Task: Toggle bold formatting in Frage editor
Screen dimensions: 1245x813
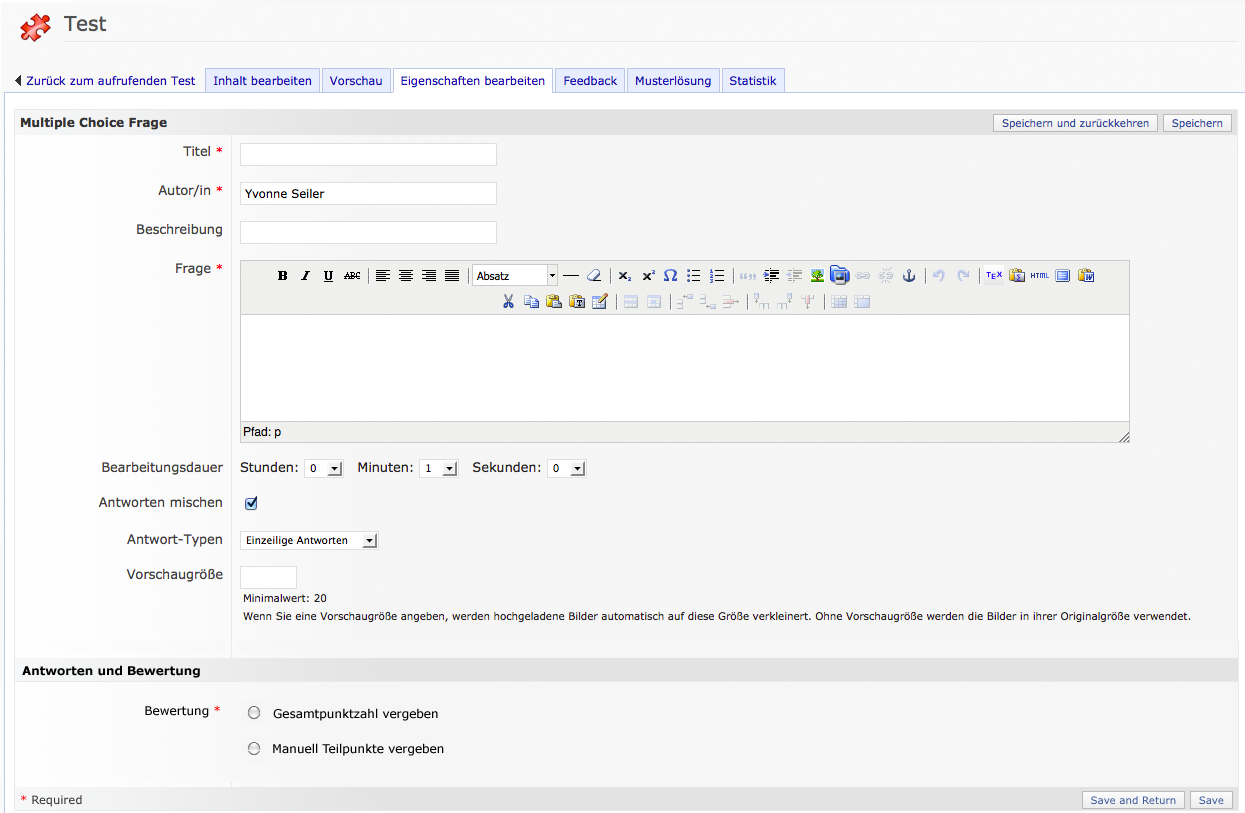Action: tap(283, 276)
